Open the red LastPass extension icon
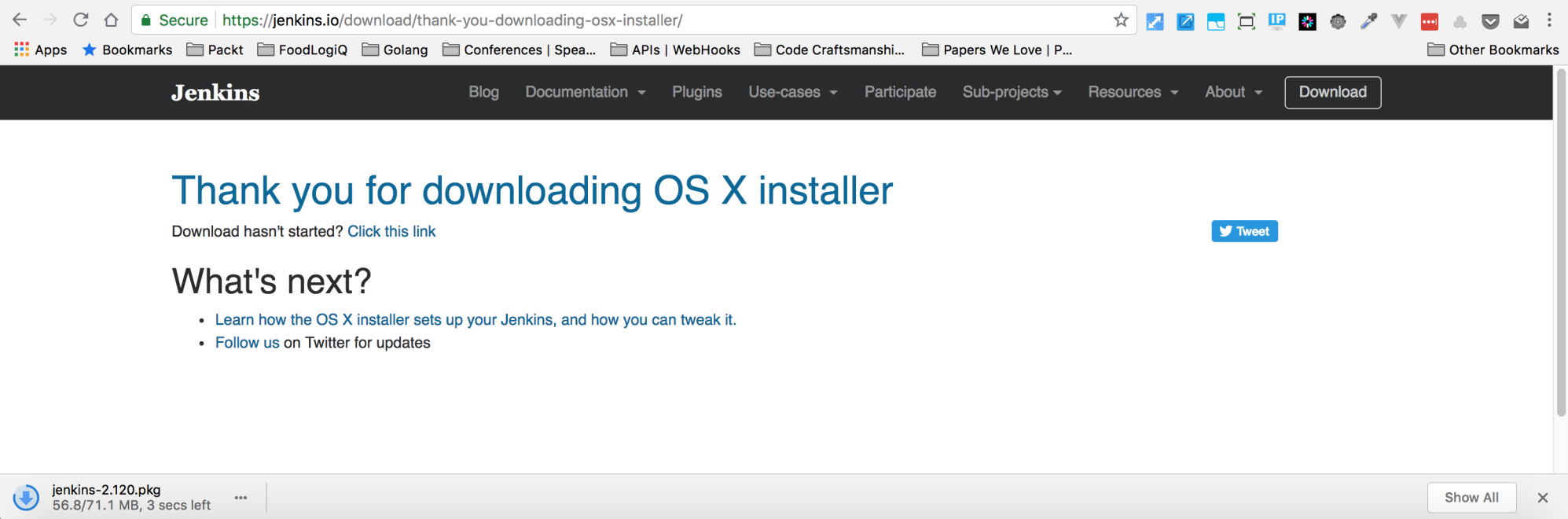This screenshot has width=1568, height=519. click(1430, 22)
